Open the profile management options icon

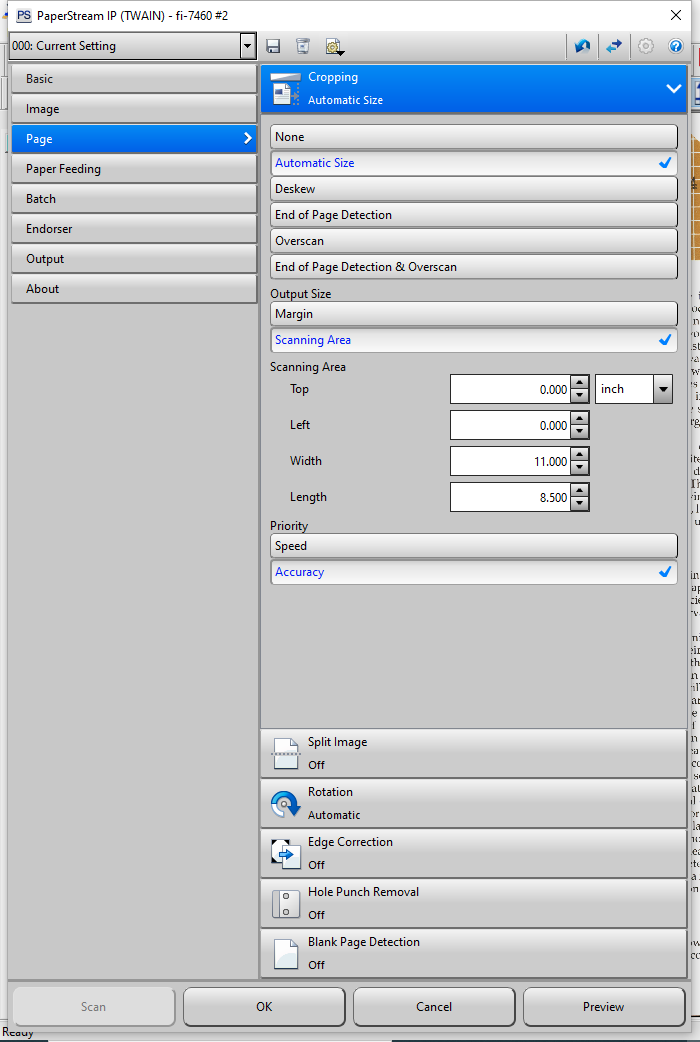333,46
